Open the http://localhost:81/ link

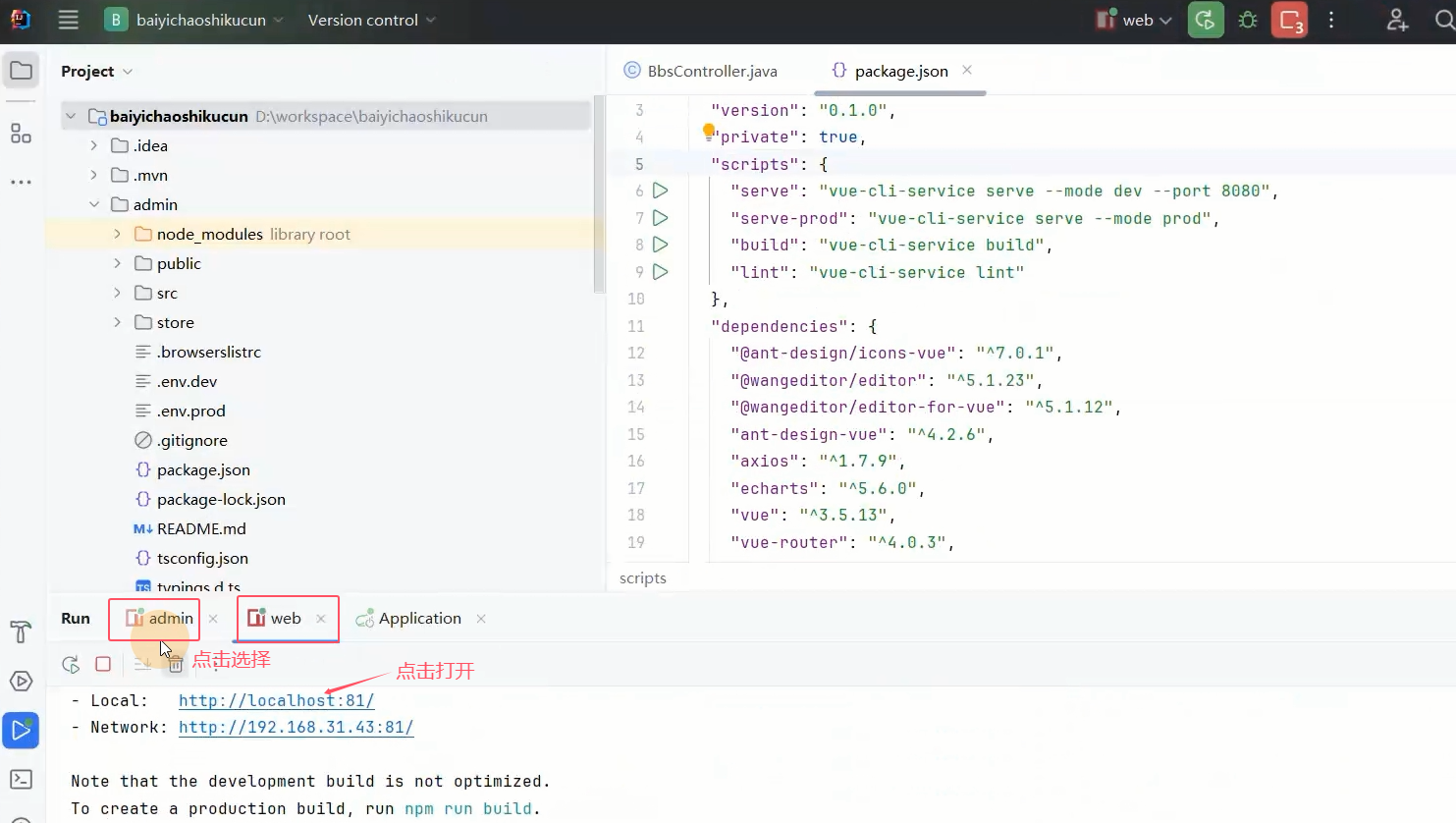(276, 699)
